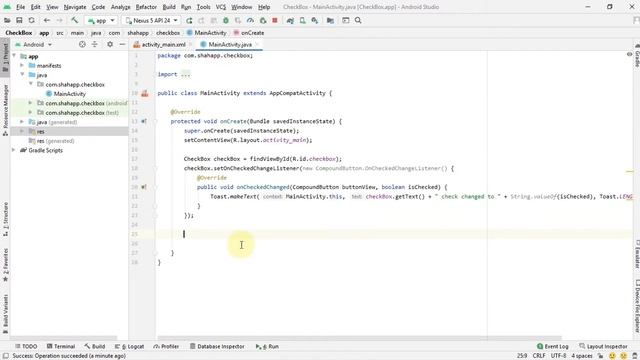Switch to activity_main.xml tab
The width and height of the screenshot is (640, 360).
163,44
